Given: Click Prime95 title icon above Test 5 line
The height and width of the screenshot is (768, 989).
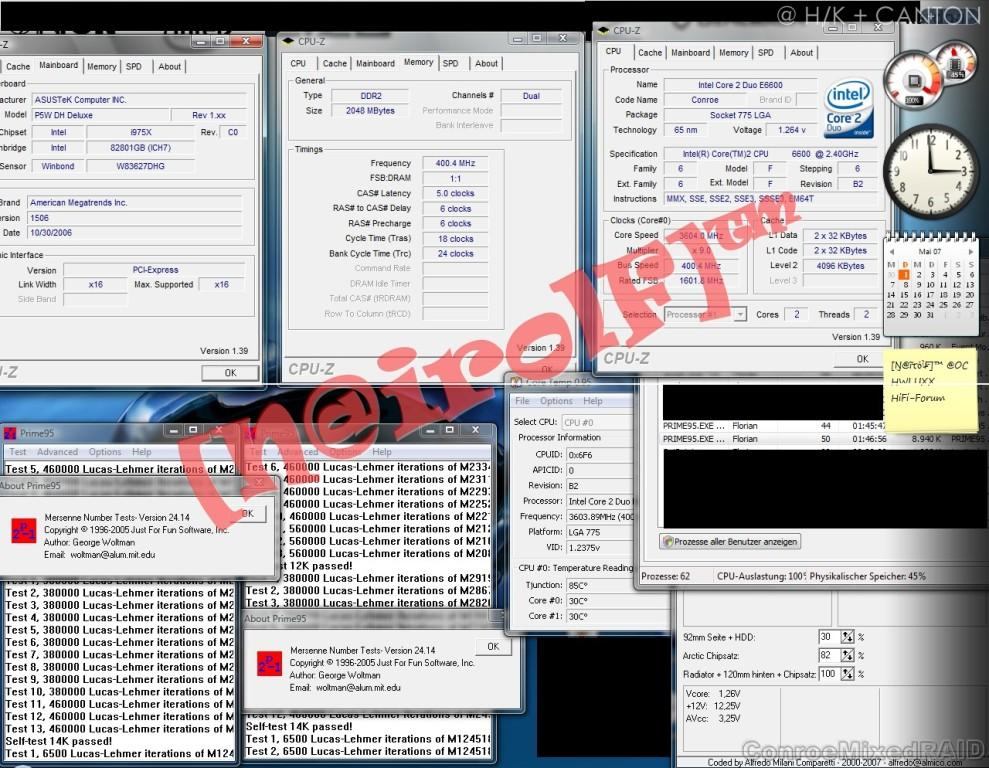Looking at the screenshot, I should 10,433.
